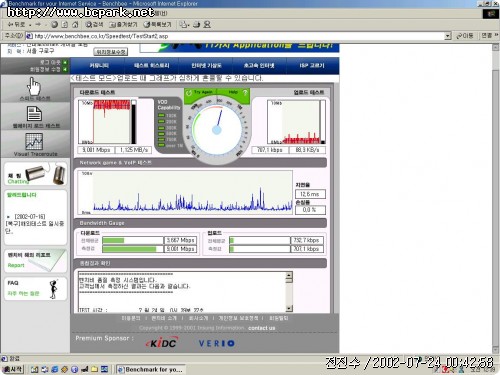Click the download average bandwidth bar
Screen dimensions: 500x375
click(133, 240)
